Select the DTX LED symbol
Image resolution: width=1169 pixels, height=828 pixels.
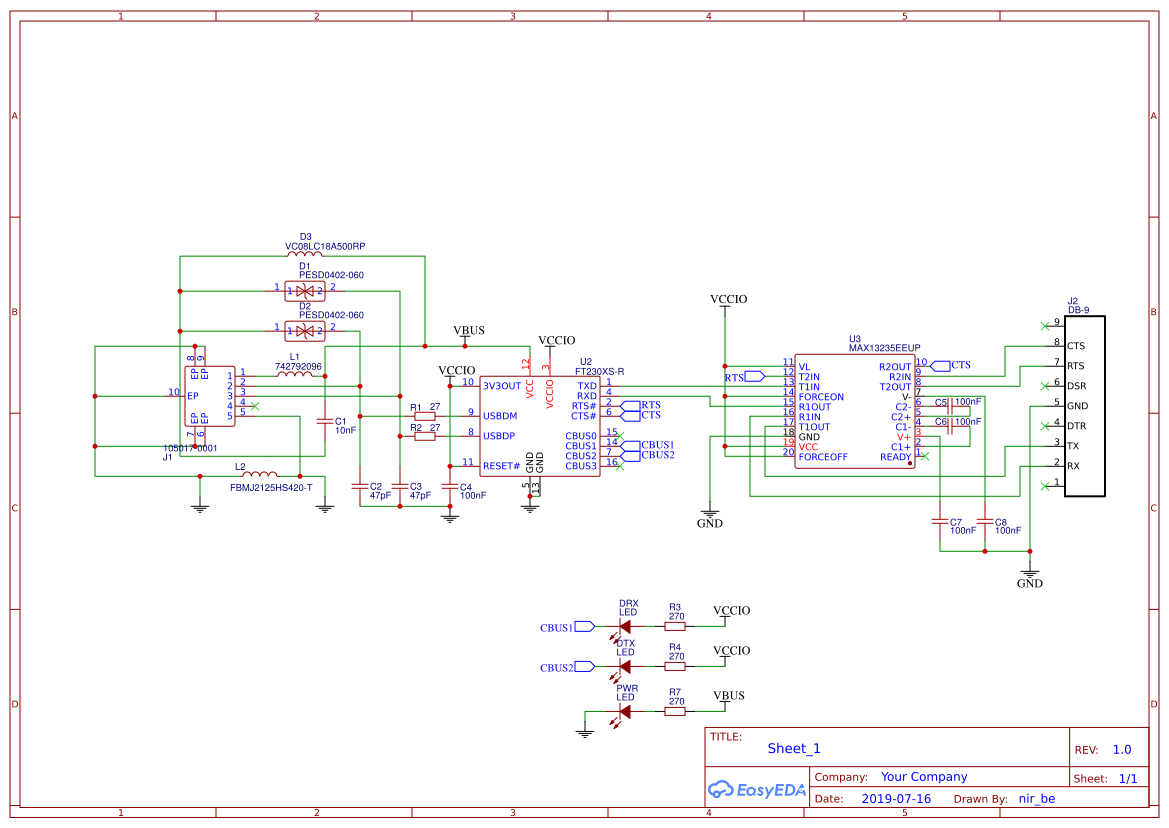click(625, 667)
